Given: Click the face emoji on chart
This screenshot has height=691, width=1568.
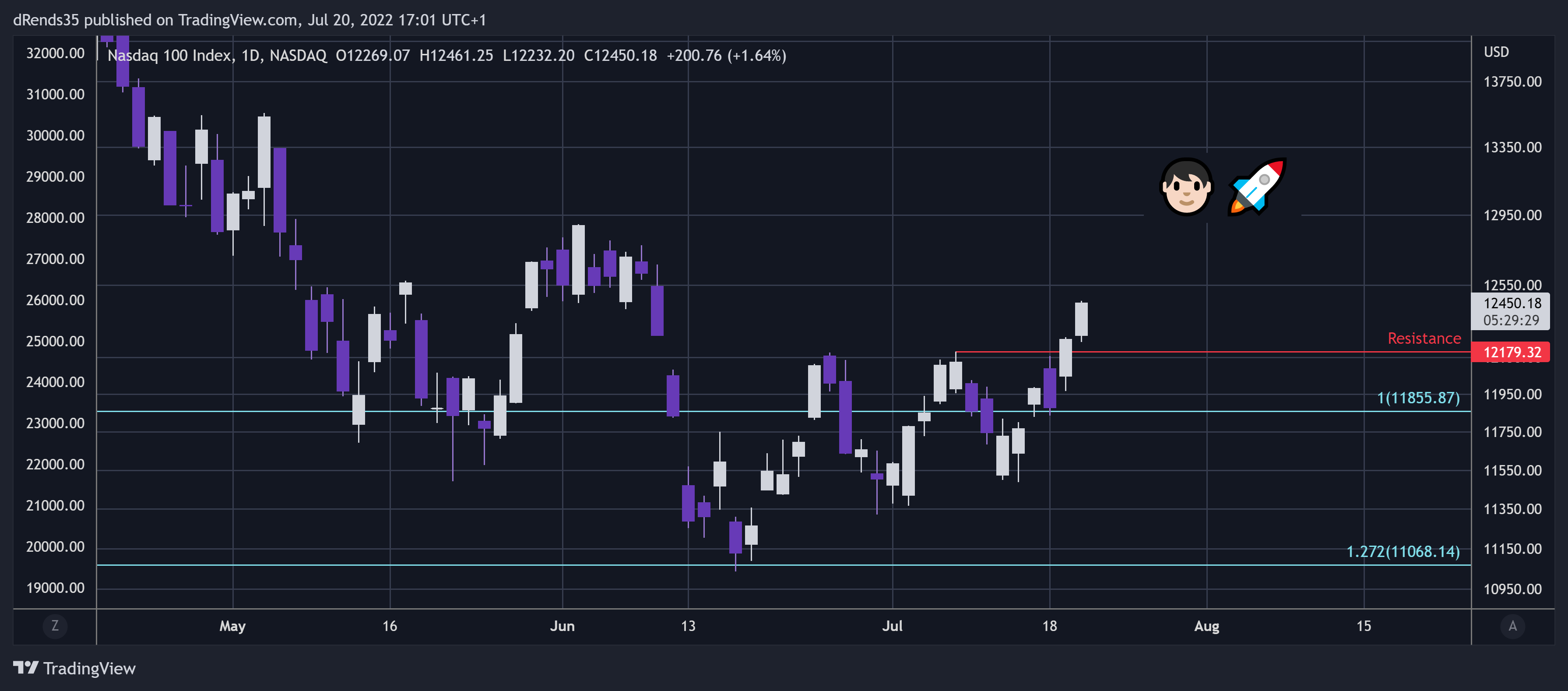Looking at the screenshot, I should point(1186,187).
